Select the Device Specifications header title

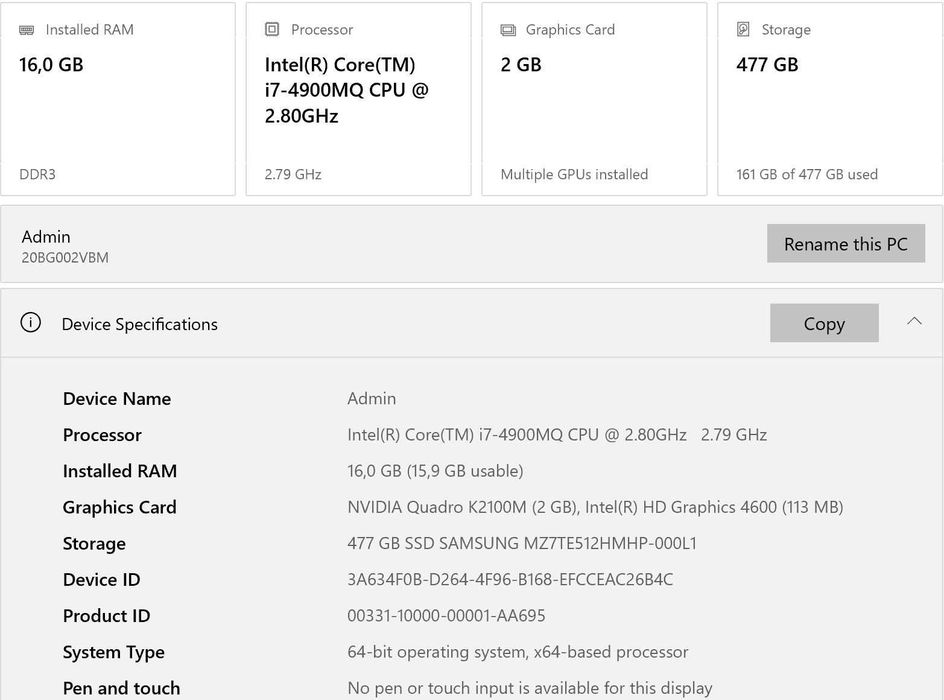[140, 324]
